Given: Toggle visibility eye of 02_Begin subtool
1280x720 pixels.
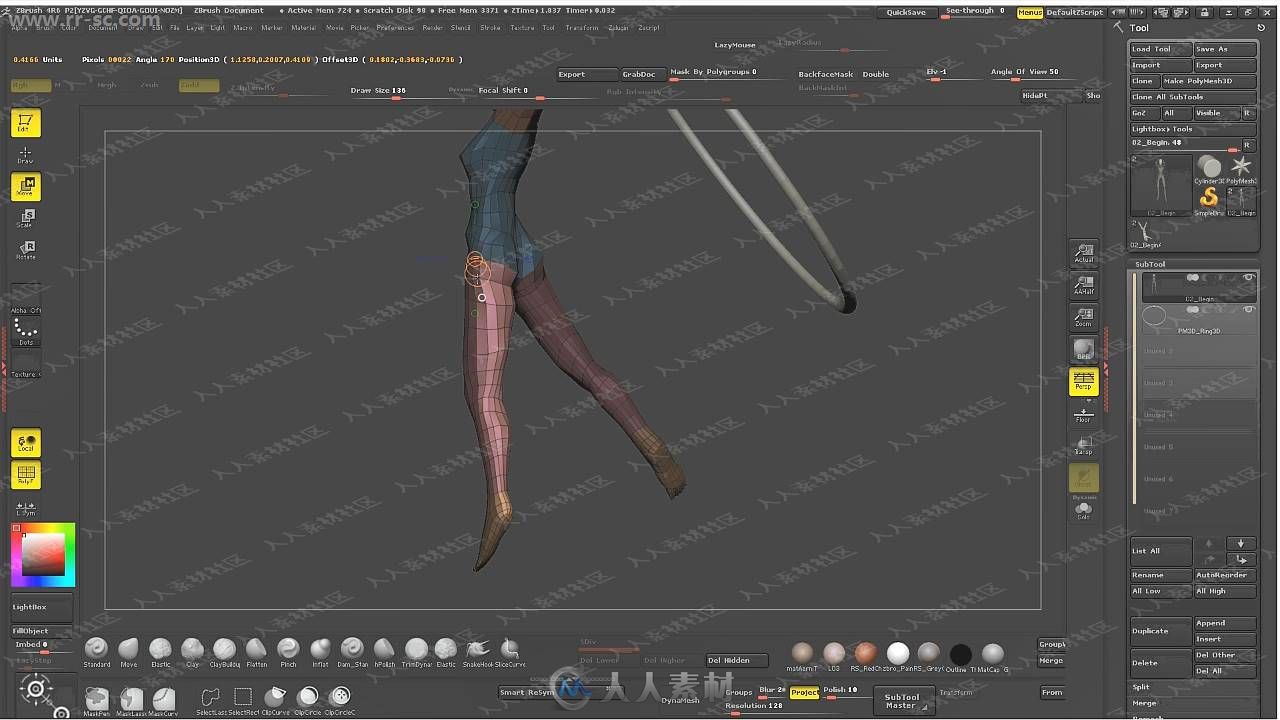Looking at the screenshot, I should 1248,278.
